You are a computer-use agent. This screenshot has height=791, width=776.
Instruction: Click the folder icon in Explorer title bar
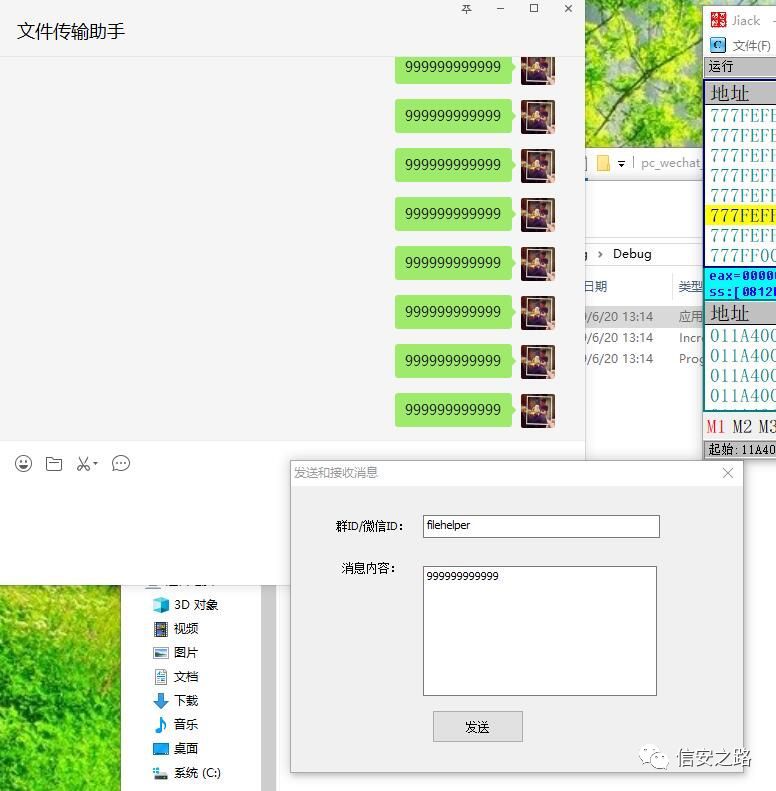(603, 163)
